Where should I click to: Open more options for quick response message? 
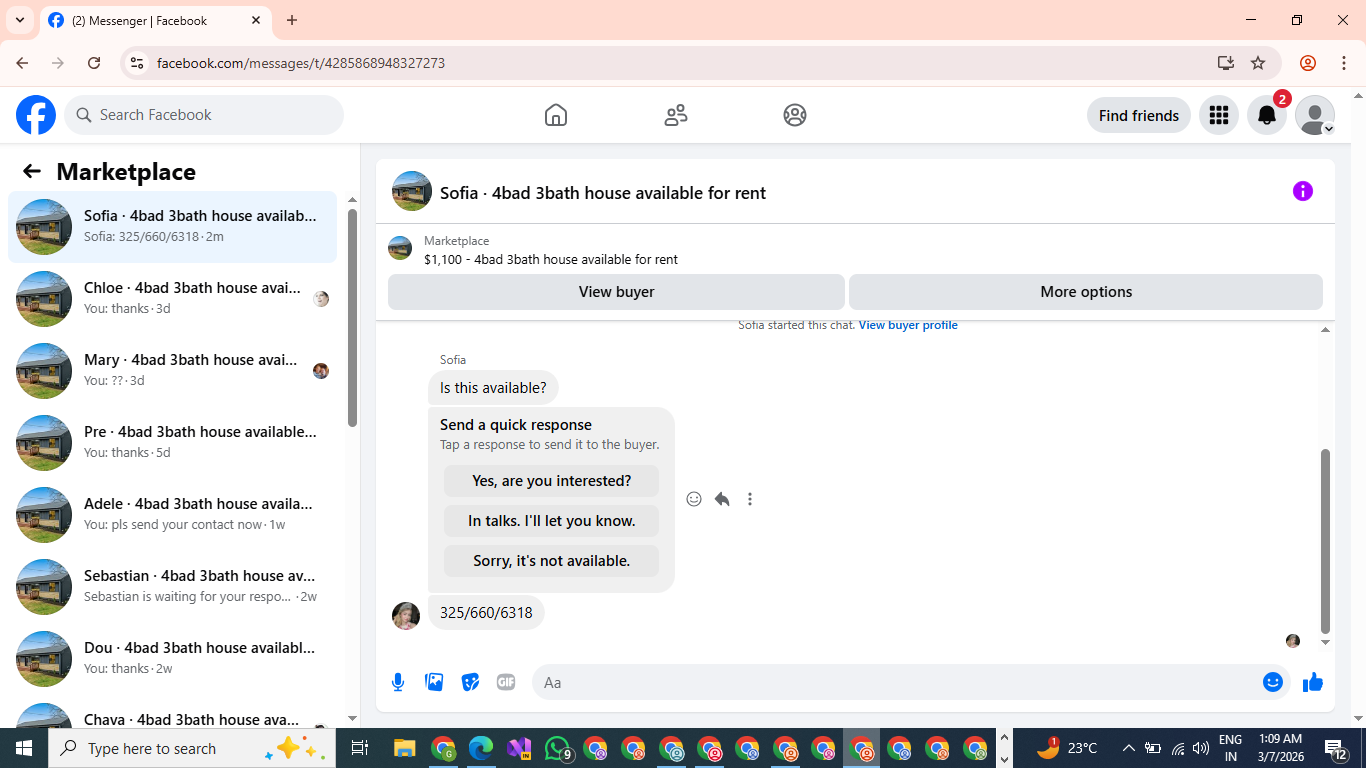(750, 499)
